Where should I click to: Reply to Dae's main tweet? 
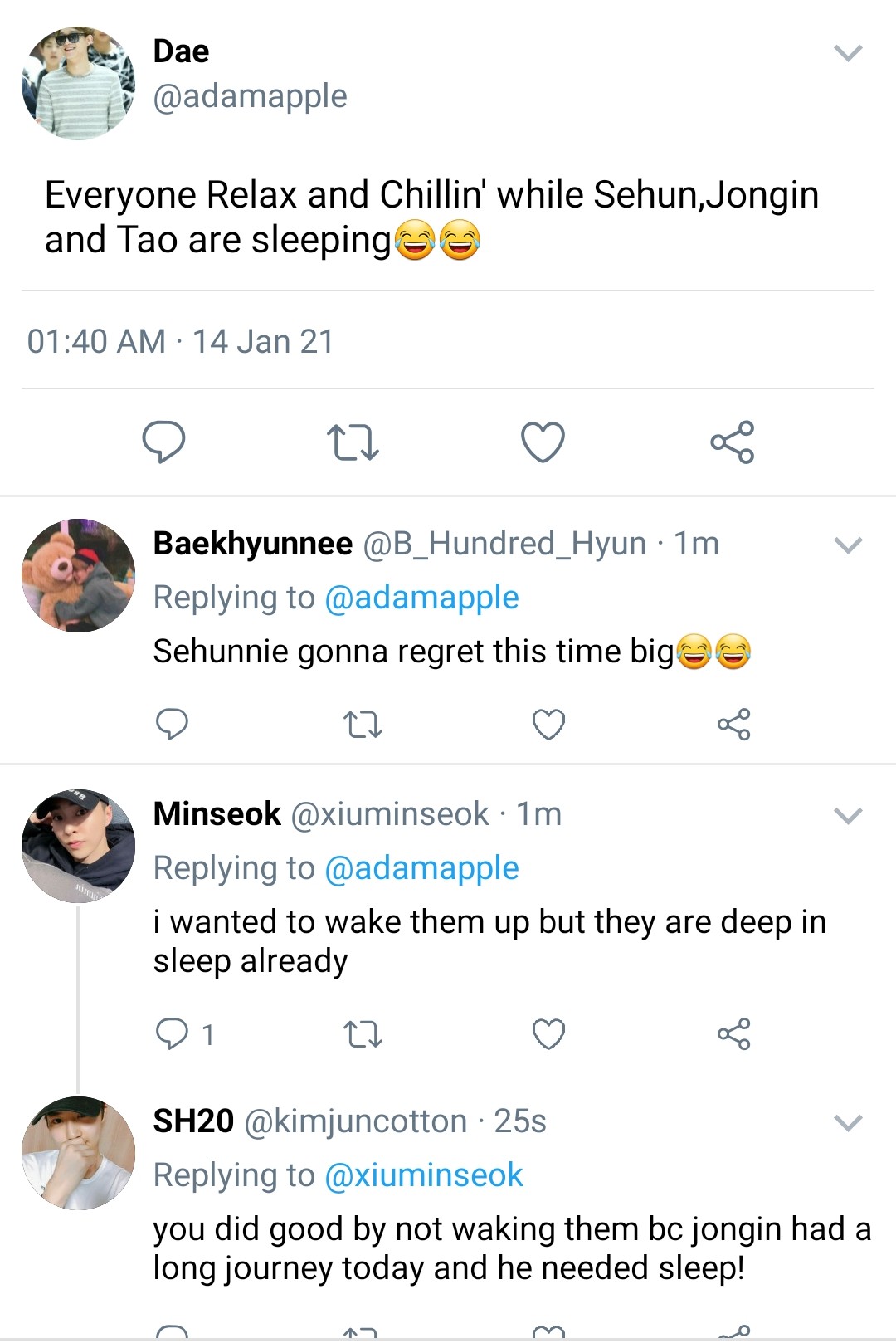tap(163, 442)
